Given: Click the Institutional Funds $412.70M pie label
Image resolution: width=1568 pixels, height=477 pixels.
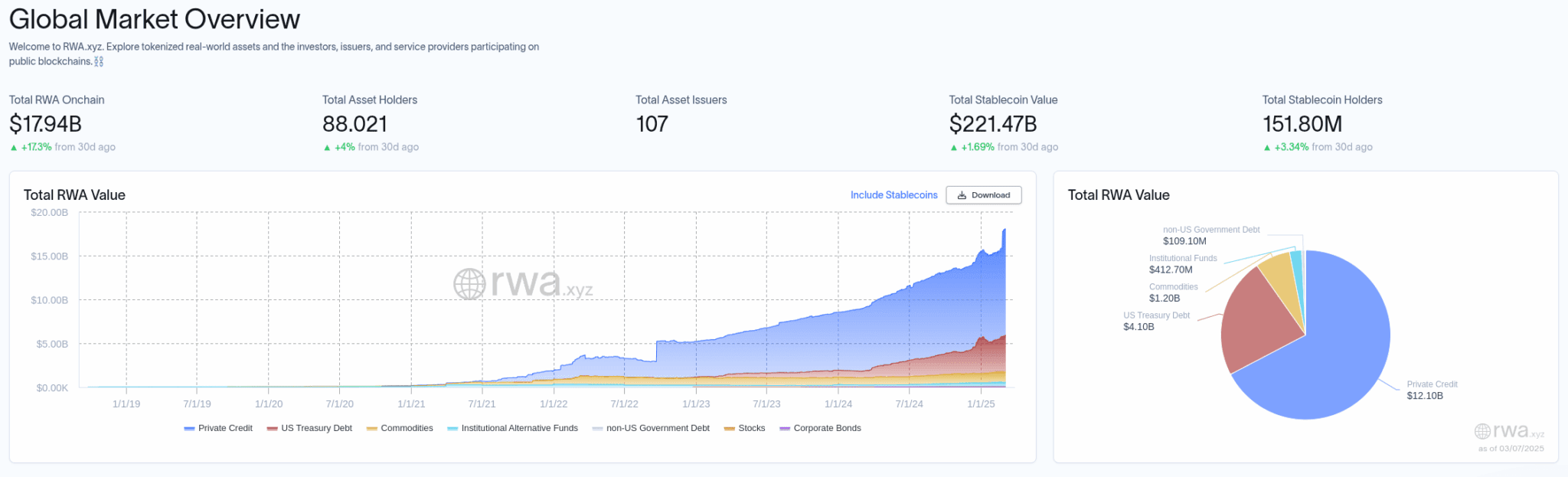Looking at the screenshot, I should (1183, 264).
